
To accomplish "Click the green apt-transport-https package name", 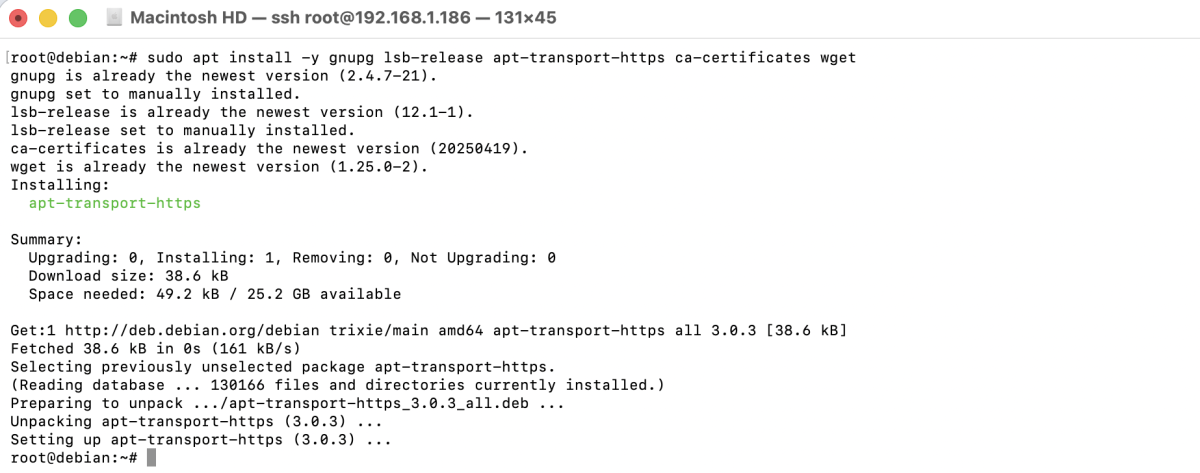I will [x=115, y=203].
